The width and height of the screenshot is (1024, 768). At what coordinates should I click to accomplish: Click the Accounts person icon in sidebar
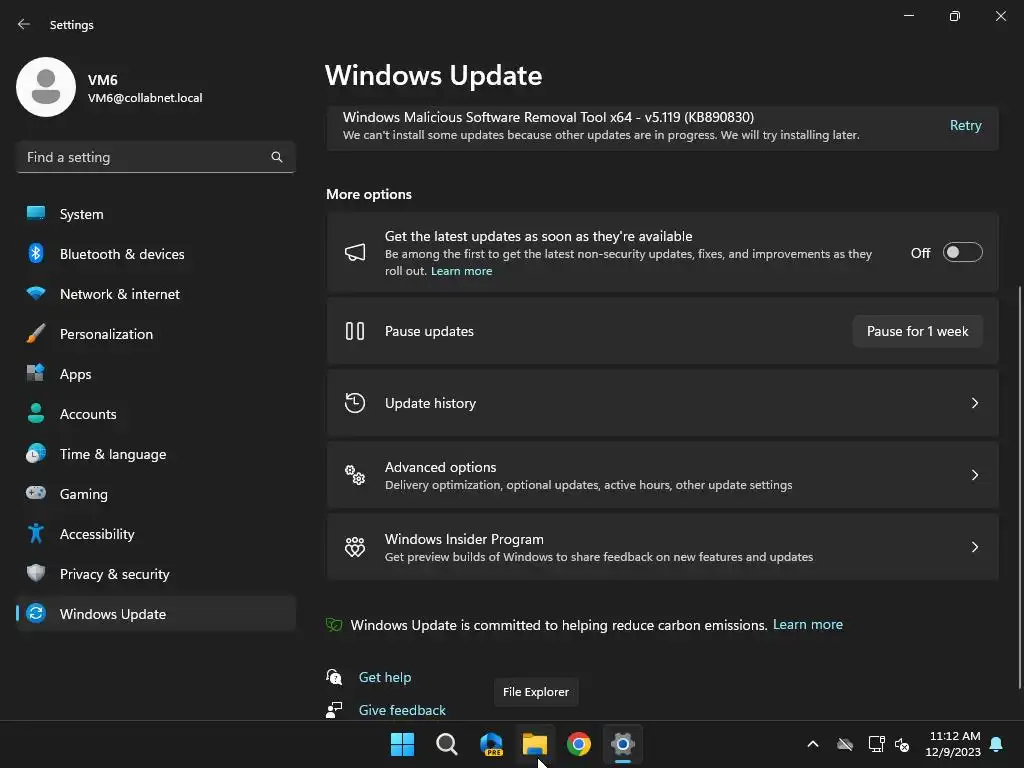pos(36,413)
